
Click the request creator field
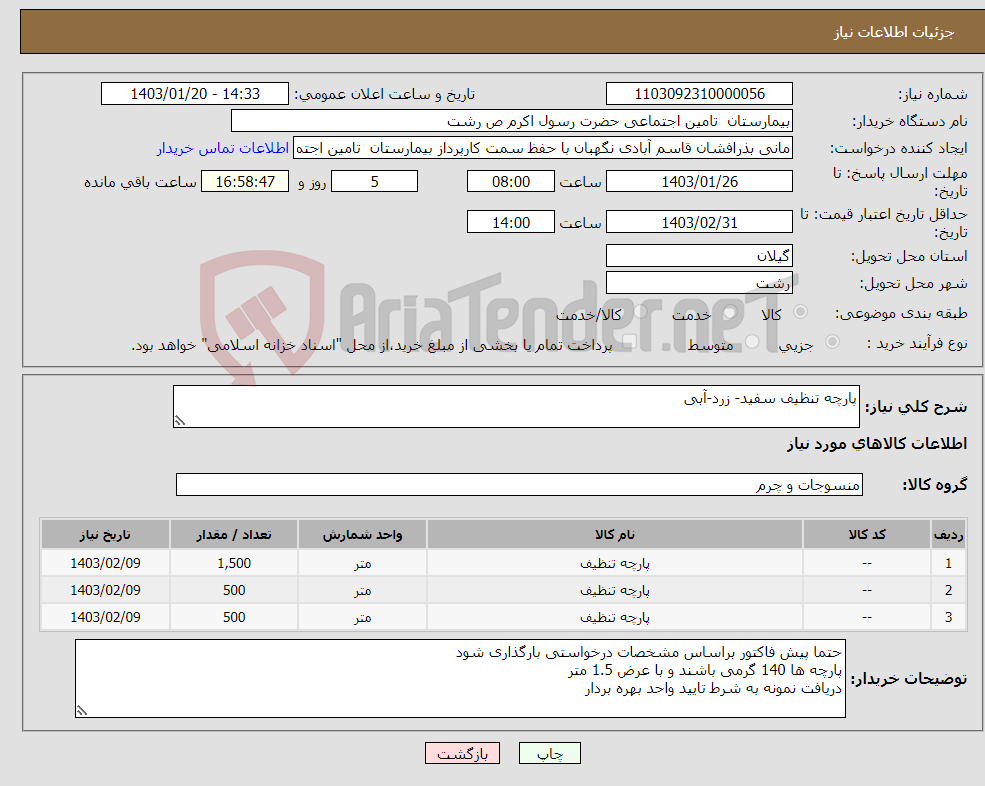[x=543, y=148]
